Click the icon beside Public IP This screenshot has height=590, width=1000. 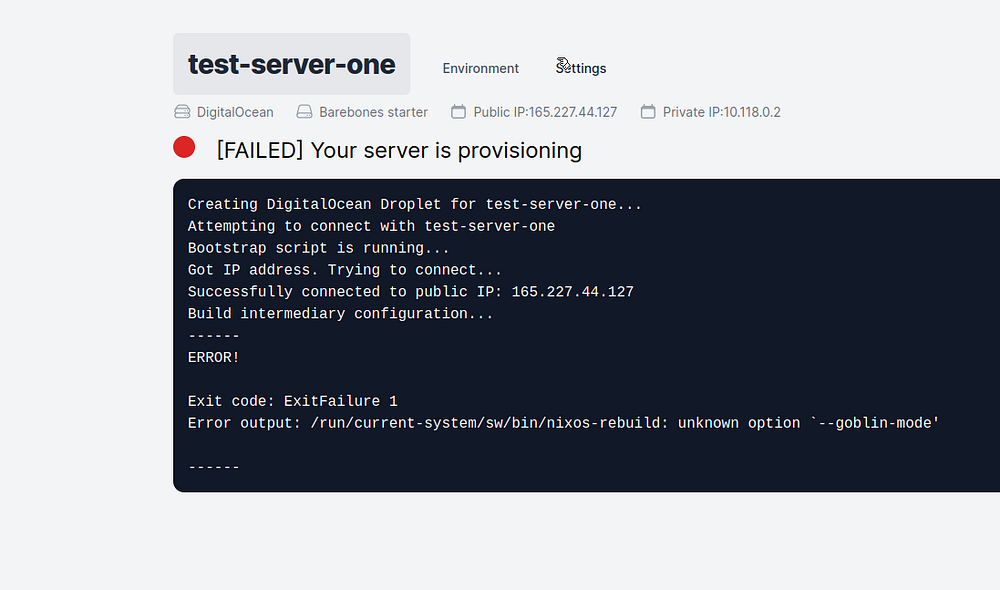click(459, 112)
